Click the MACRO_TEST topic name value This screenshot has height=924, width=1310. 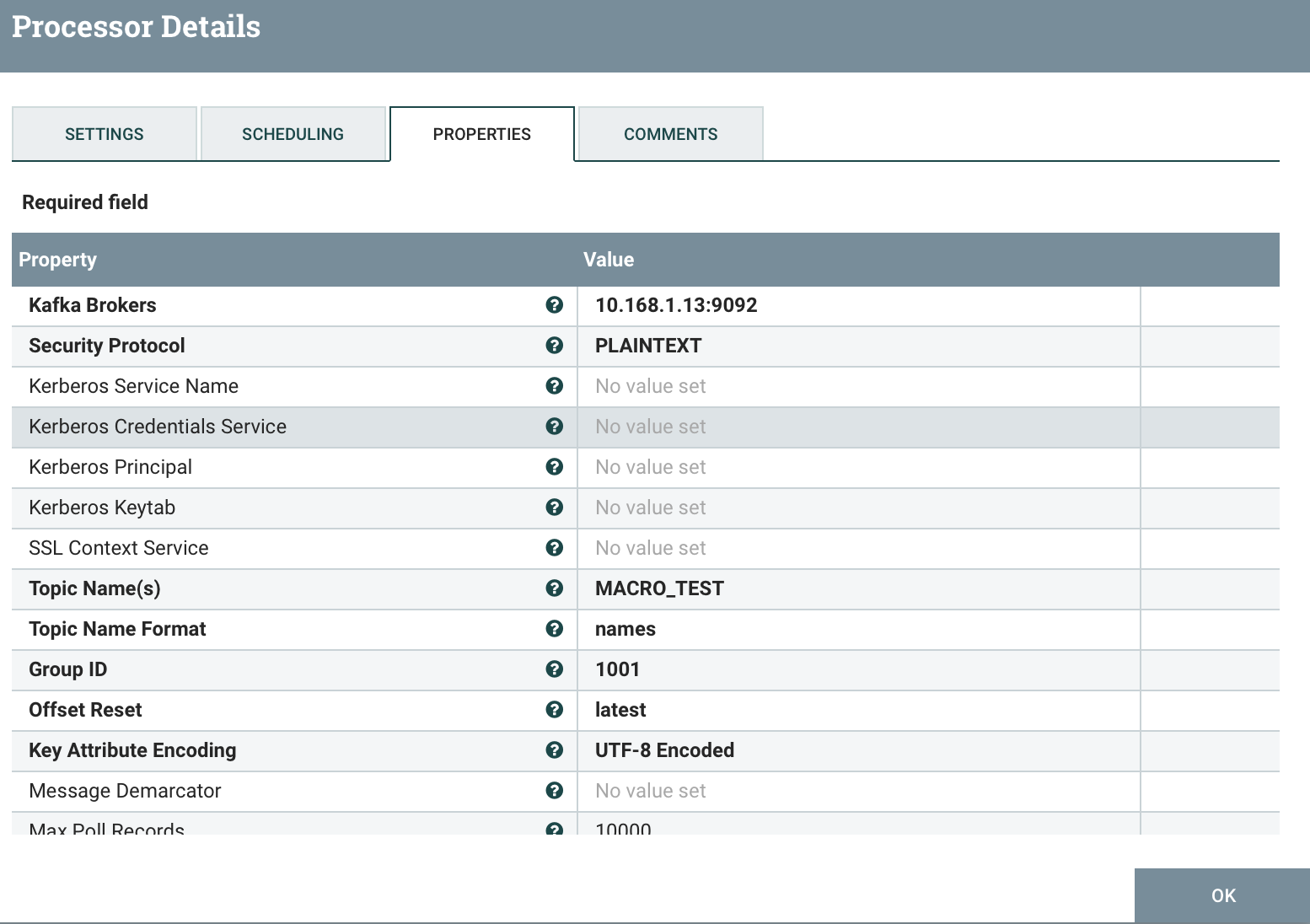pos(659,588)
